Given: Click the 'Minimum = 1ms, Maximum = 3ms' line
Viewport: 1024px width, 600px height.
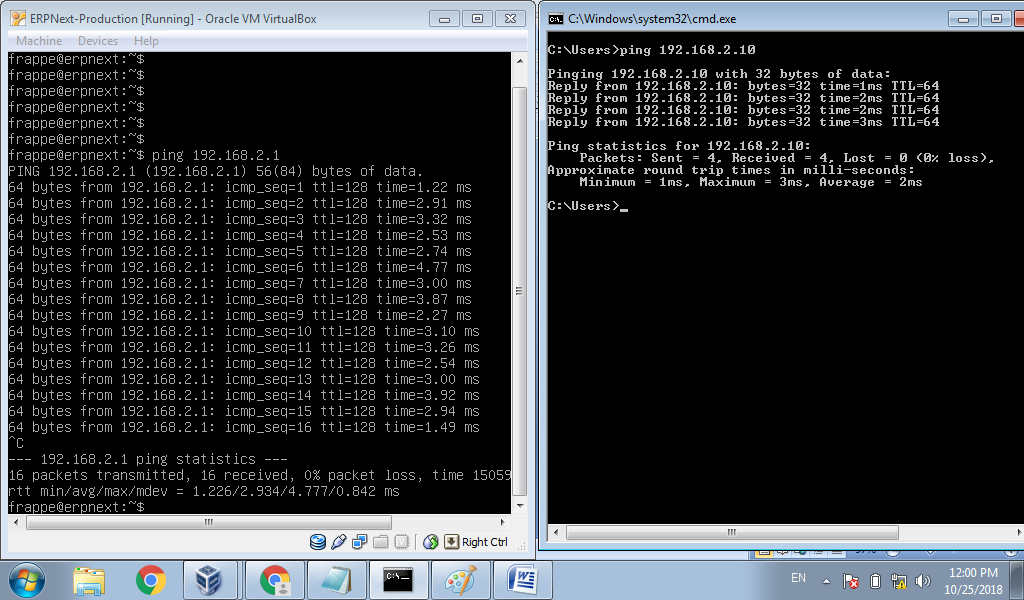Looking at the screenshot, I should click(x=751, y=182).
